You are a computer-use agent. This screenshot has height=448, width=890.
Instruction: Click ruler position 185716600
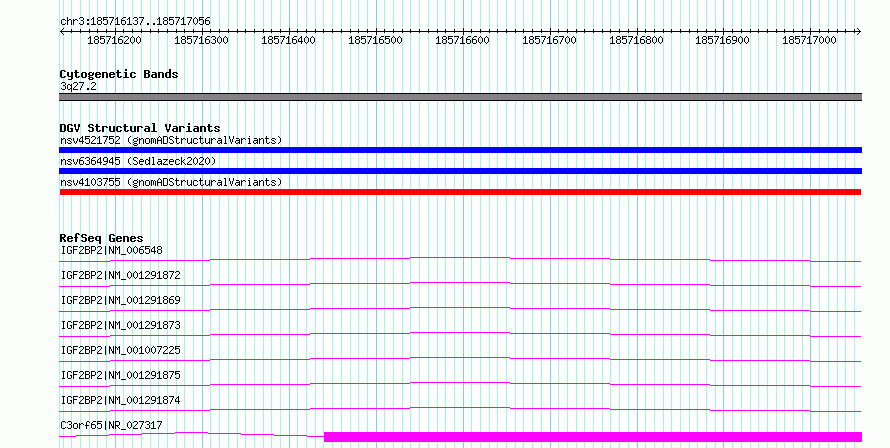coord(462,40)
